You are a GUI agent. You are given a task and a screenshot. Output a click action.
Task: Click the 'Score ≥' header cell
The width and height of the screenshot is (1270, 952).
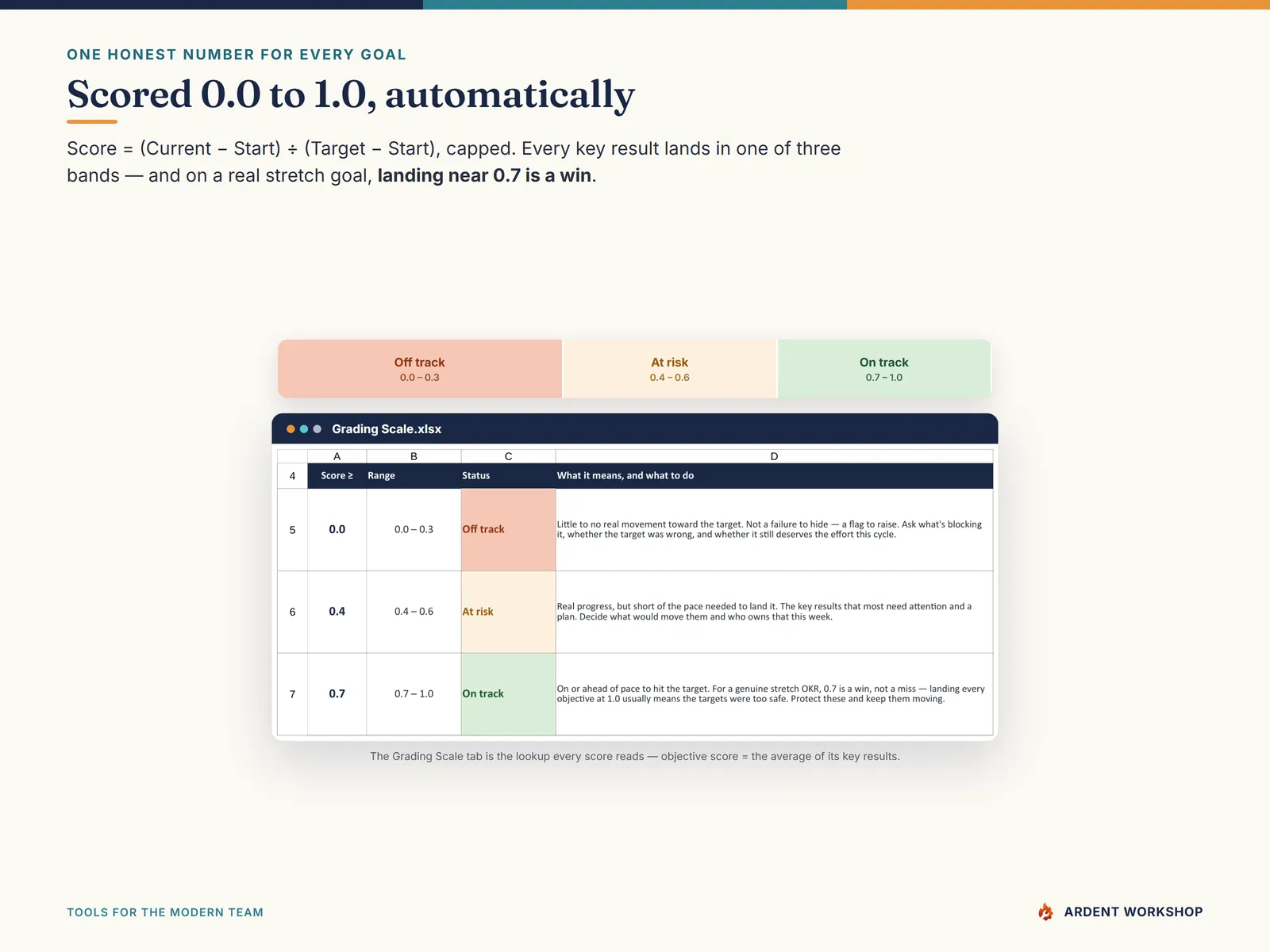pos(337,476)
